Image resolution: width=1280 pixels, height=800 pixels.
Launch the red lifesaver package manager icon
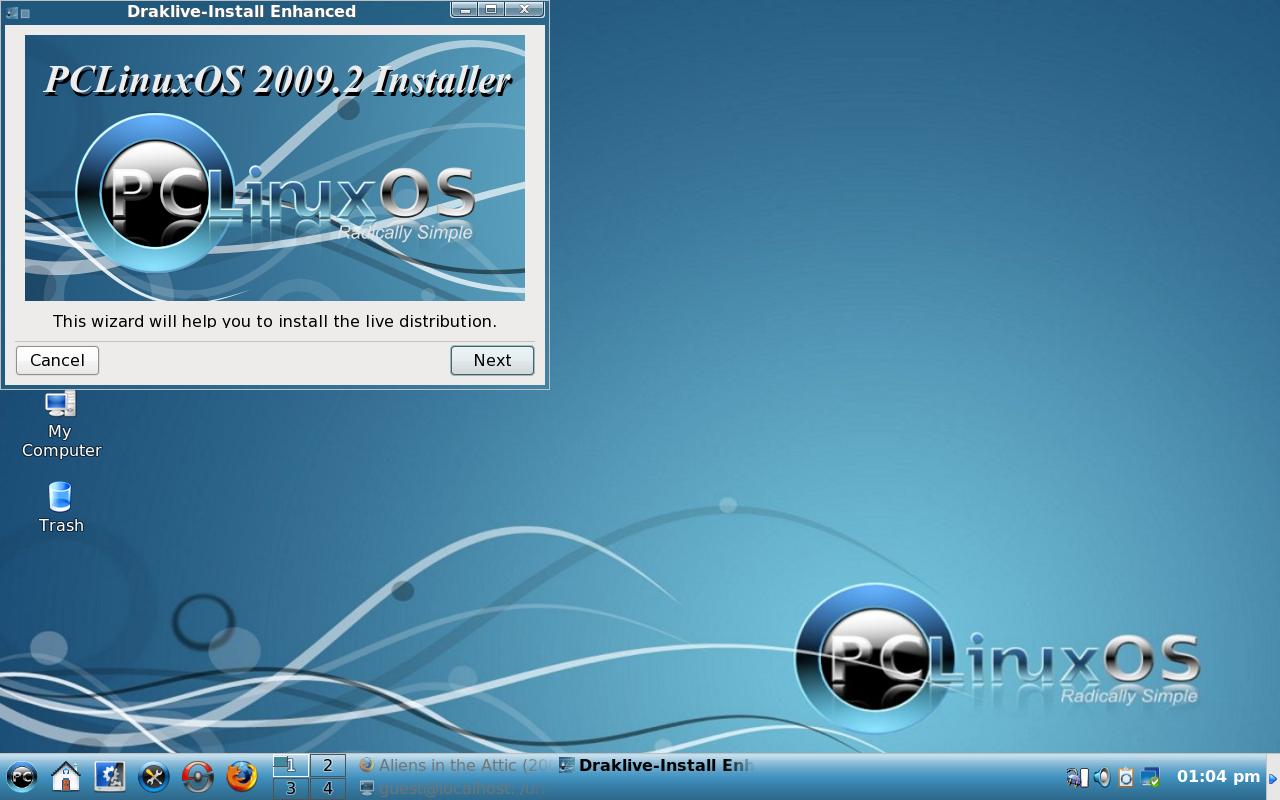pyautogui.click(x=198, y=776)
